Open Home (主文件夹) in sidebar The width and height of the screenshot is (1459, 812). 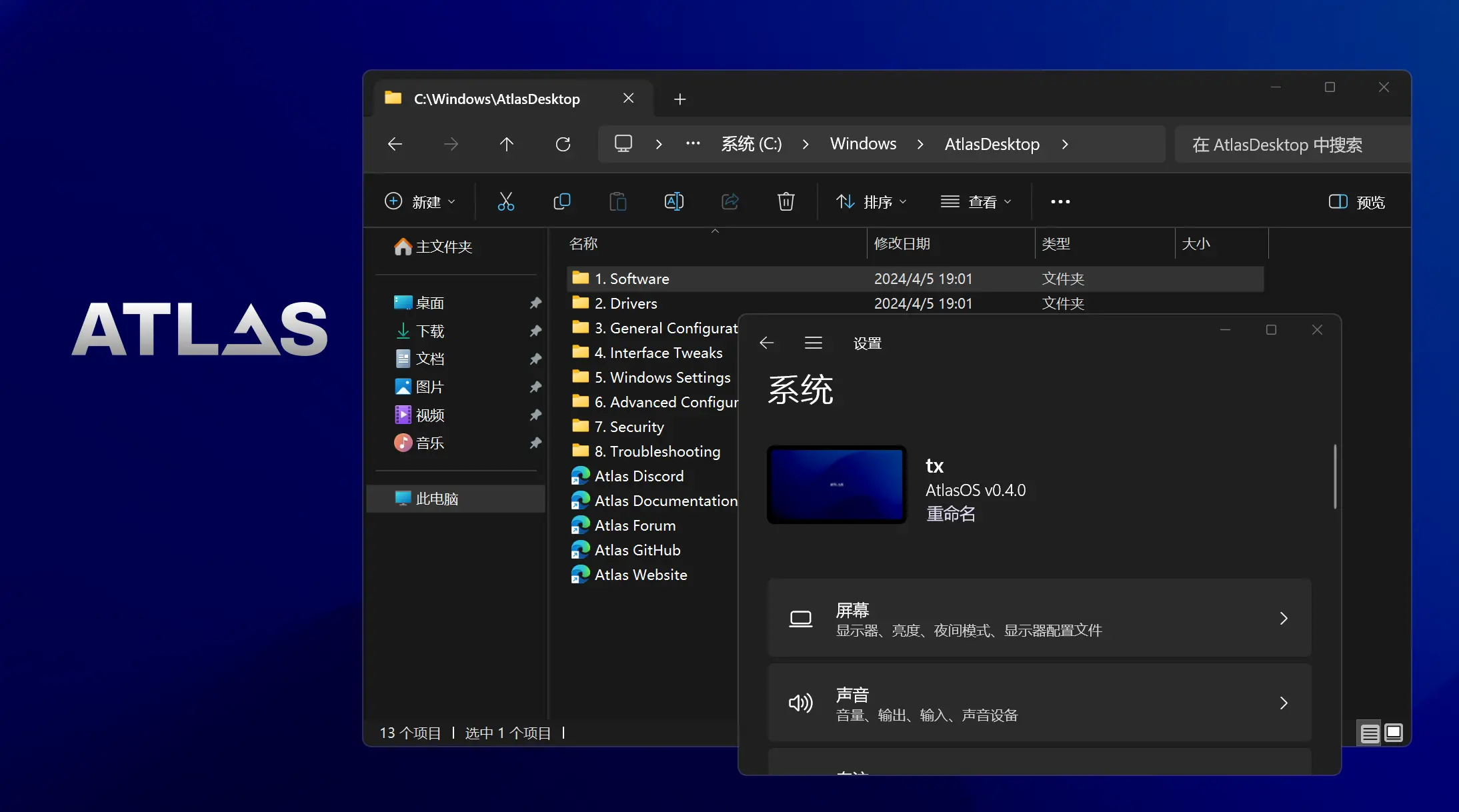click(433, 247)
